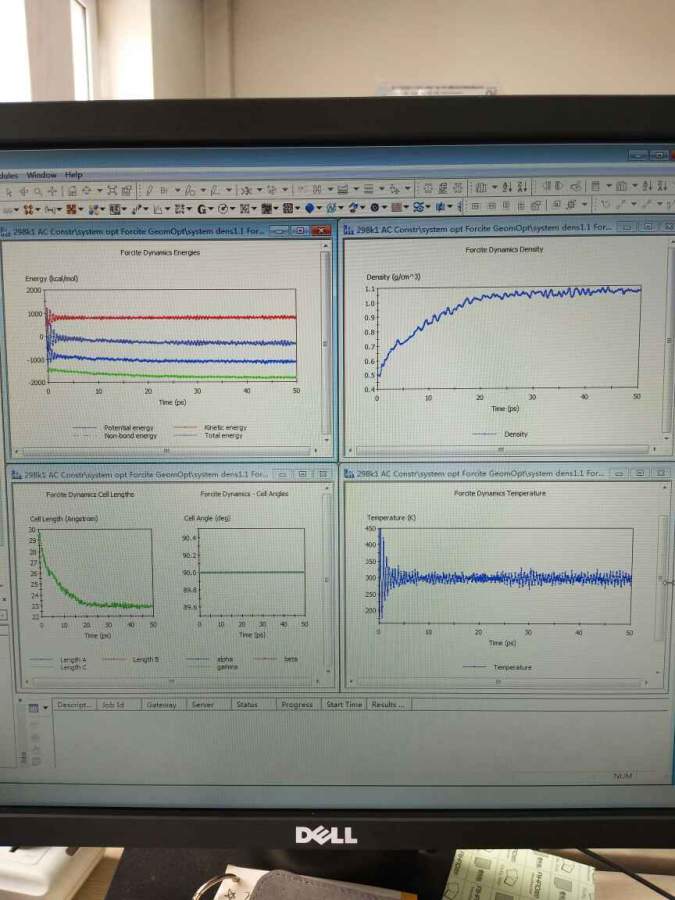
Task: Expand dropdown next to jobs table icon
Action: click(x=45, y=708)
